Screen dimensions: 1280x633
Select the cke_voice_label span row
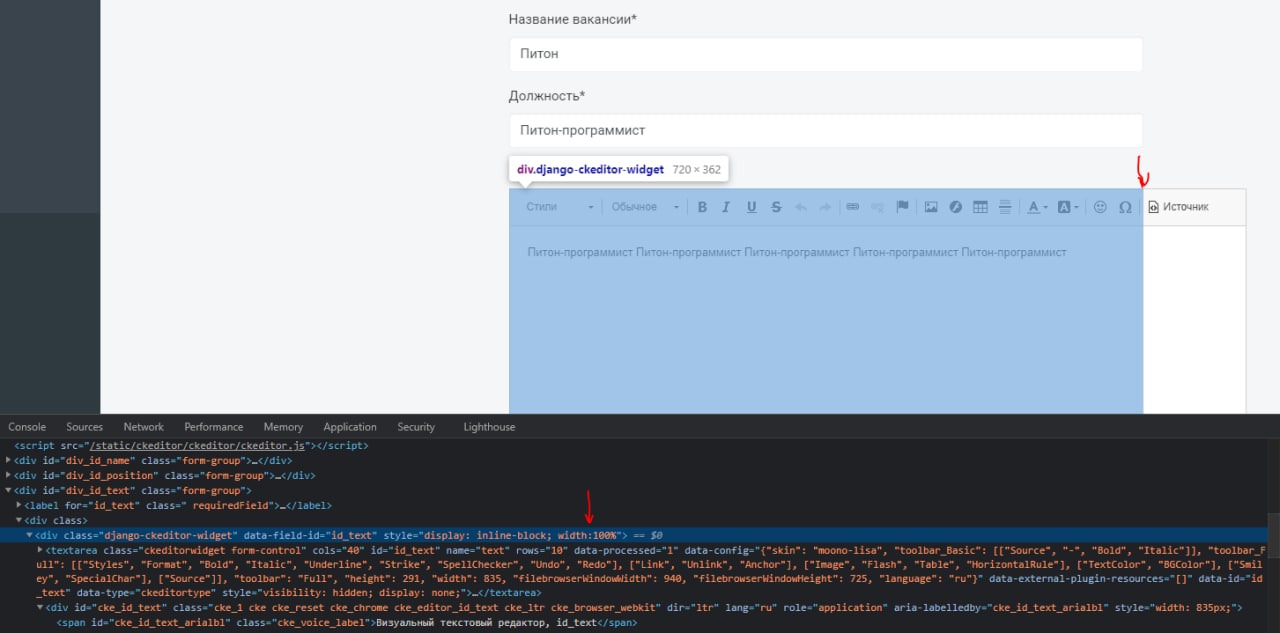coord(346,623)
